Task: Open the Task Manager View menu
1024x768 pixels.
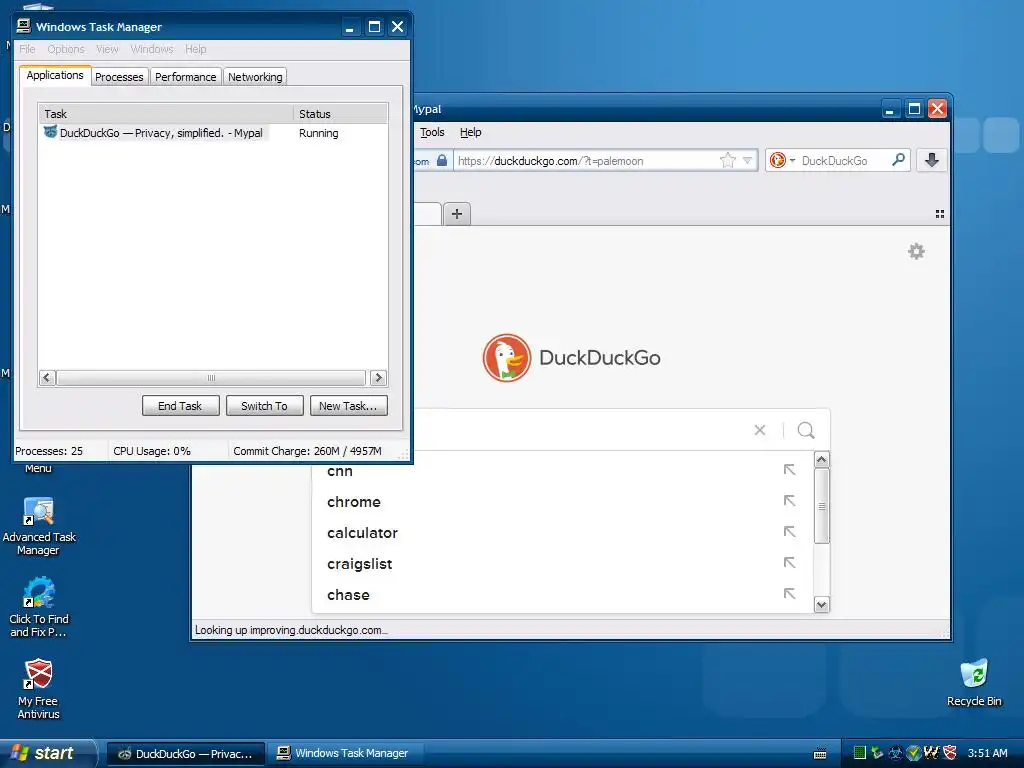Action: (107, 49)
